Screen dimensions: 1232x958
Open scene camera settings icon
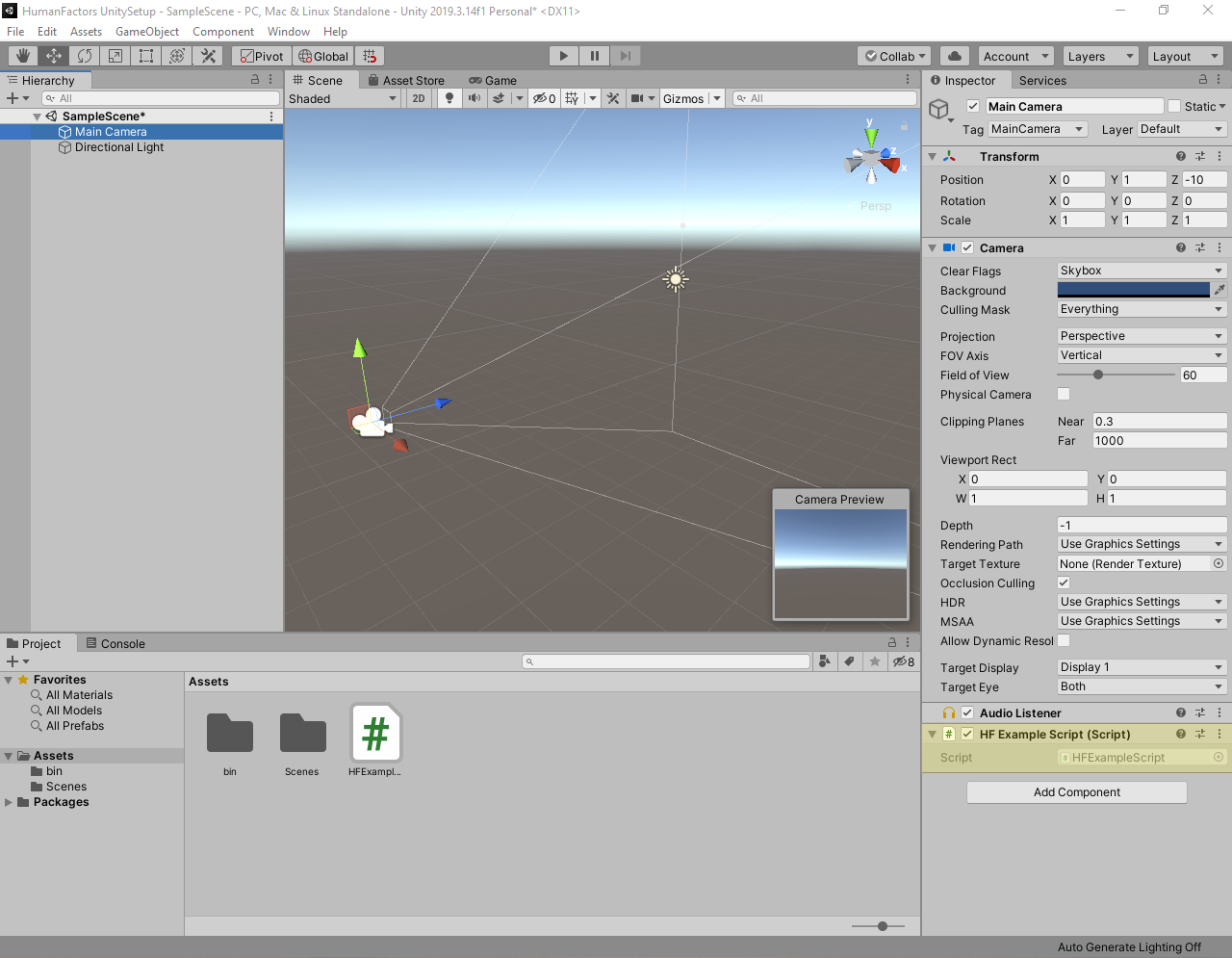click(x=637, y=98)
